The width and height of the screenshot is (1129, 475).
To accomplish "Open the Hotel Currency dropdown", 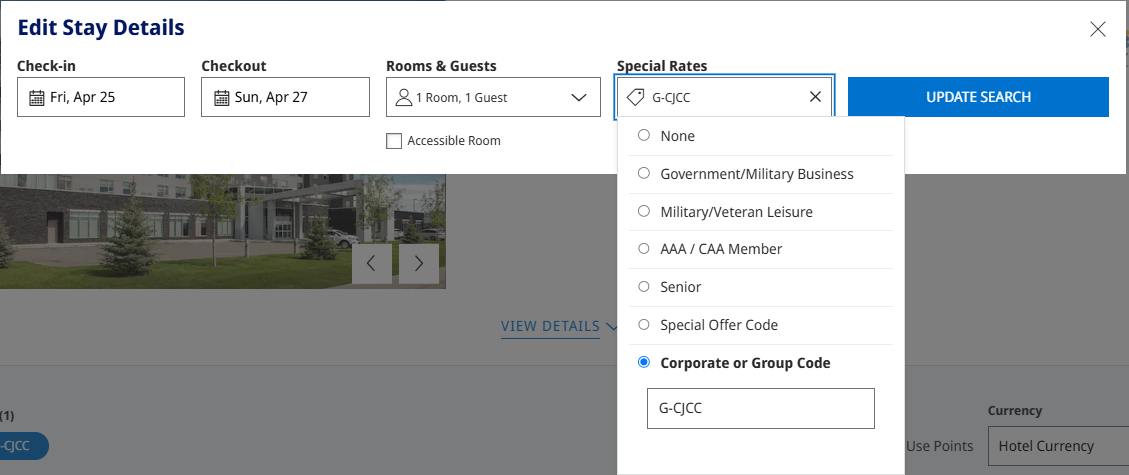I will click(1058, 446).
